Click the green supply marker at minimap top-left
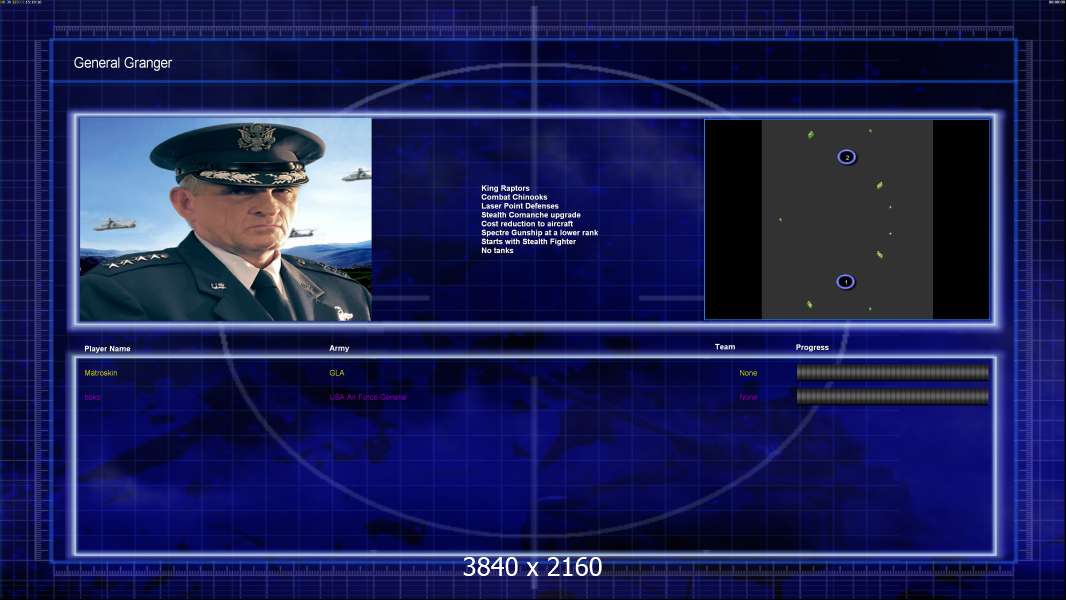This screenshot has height=600, width=1066. point(810,135)
